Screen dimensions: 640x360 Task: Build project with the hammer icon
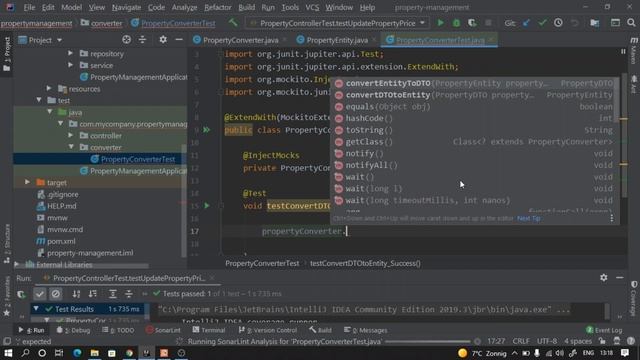233,23
